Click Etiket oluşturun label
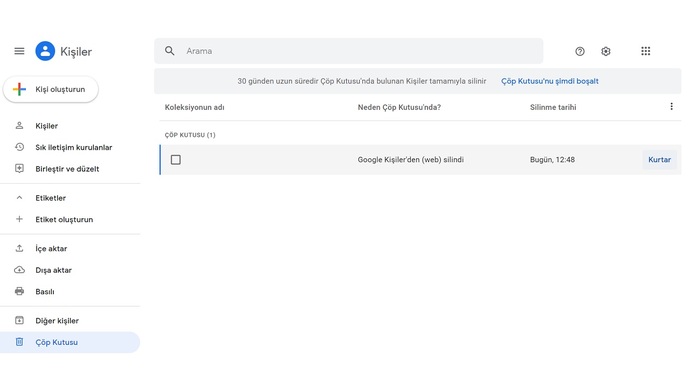This screenshot has height=388, width=690. coord(64,220)
